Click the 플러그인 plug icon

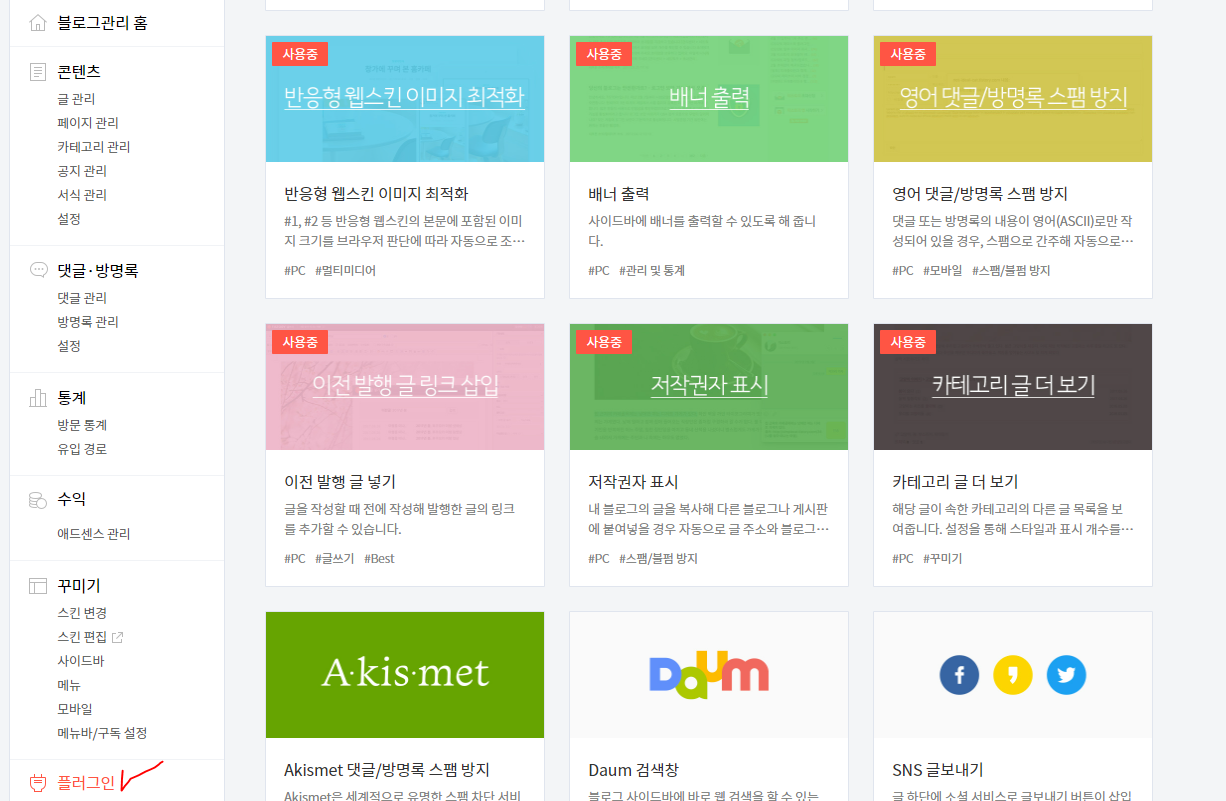[38, 783]
